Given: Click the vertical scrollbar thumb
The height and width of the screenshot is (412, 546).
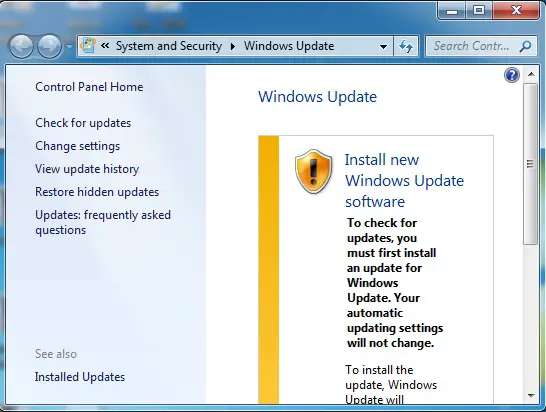Looking at the screenshot, I should [531, 164].
